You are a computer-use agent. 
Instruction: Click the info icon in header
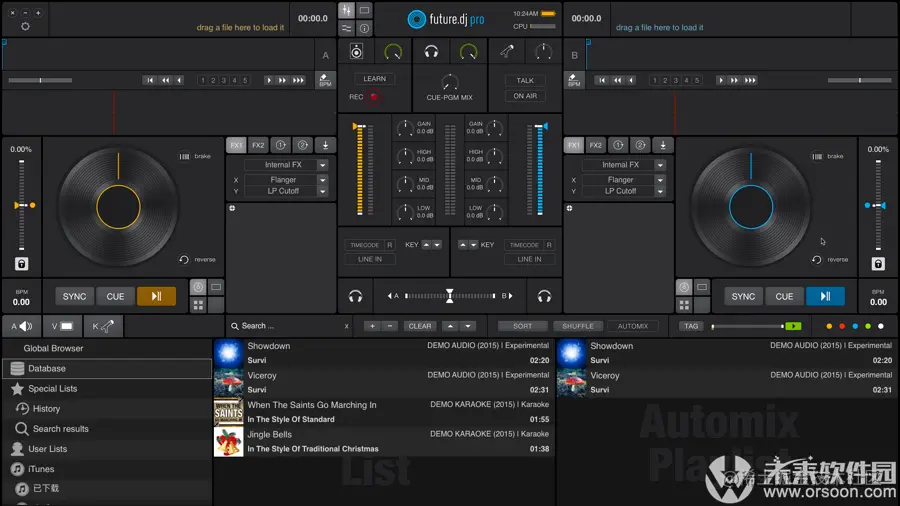(x=364, y=28)
